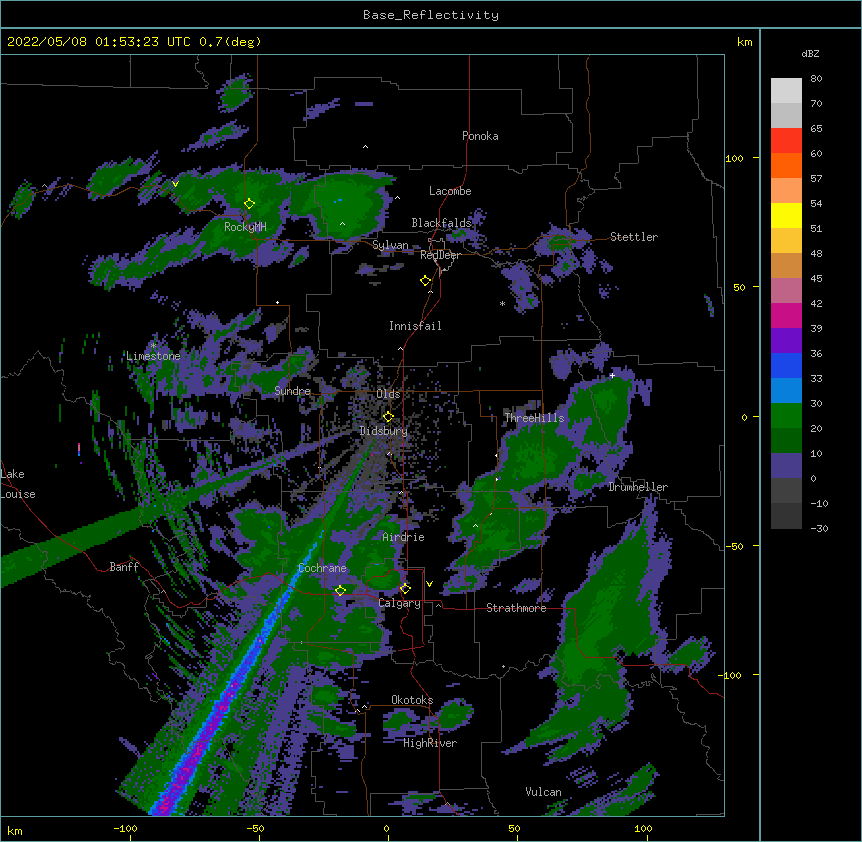Click the 65 dBZ red legend swatch
Viewport: 862px width, 842px height.
[x=786, y=140]
